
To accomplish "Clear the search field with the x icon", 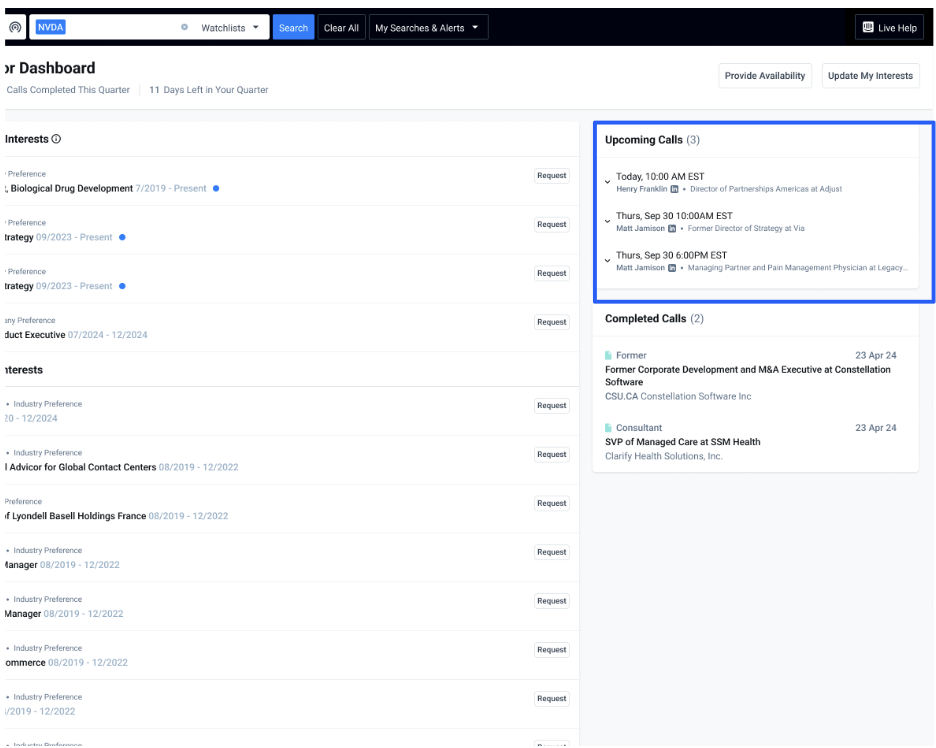I will (x=184, y=28).
